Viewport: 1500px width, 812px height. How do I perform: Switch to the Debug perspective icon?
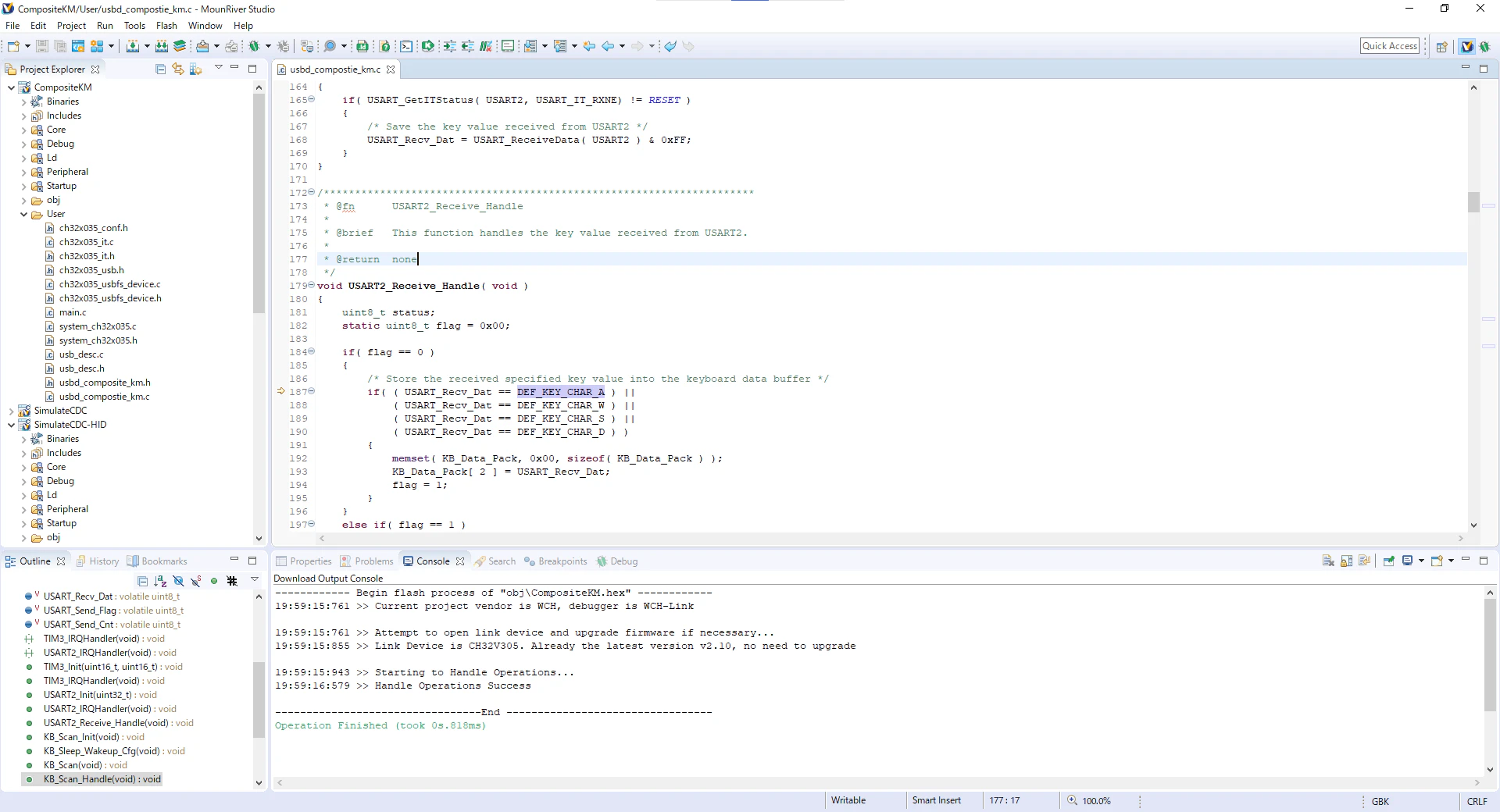click(x=1484, y=46)
